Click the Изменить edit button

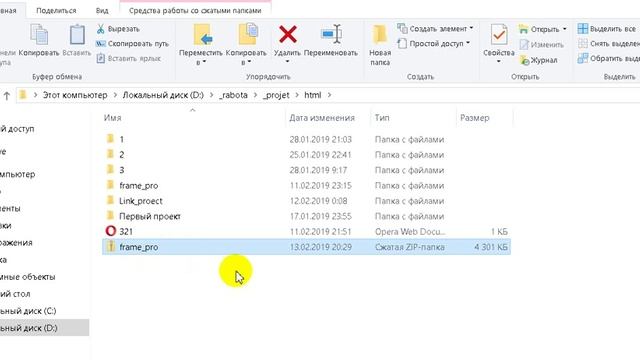[542, 44]
